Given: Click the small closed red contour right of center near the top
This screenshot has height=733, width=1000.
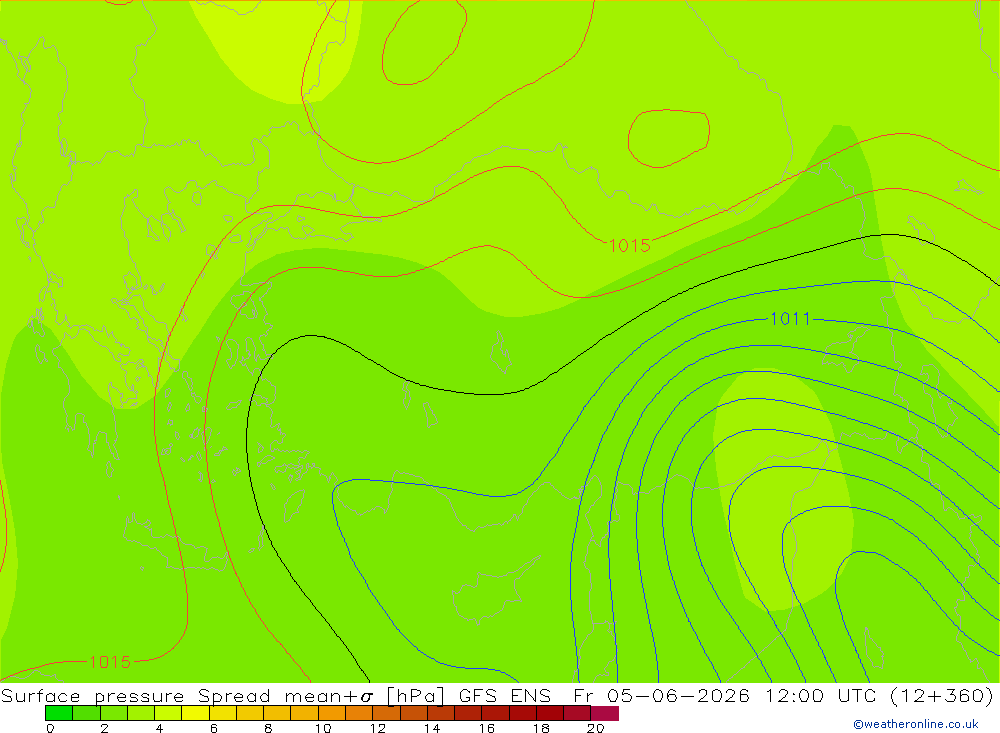Looking at the screenshot, I should coord(668,138).
